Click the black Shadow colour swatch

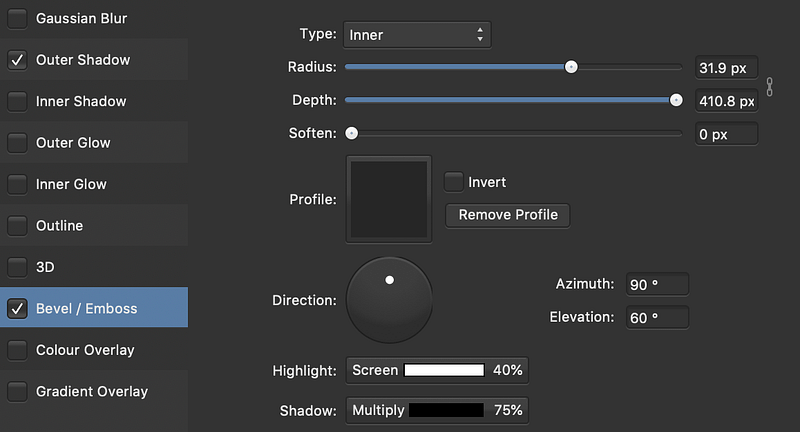[446, 410]
